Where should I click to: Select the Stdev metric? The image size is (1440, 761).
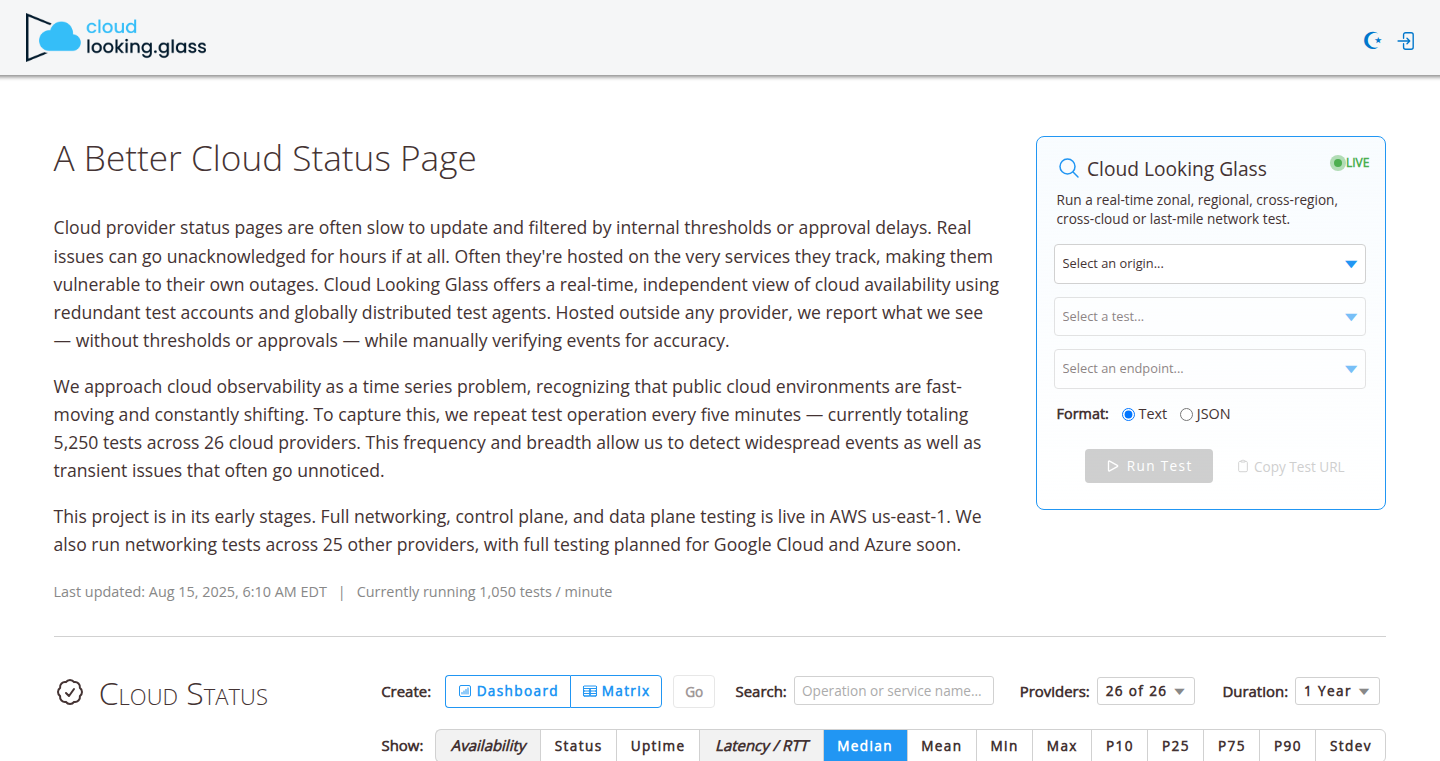click(x=1350, y=746)
